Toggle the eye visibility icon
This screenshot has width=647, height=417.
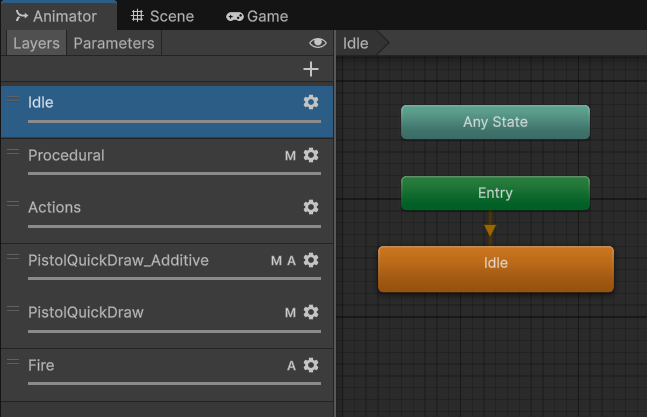(318, 43)
